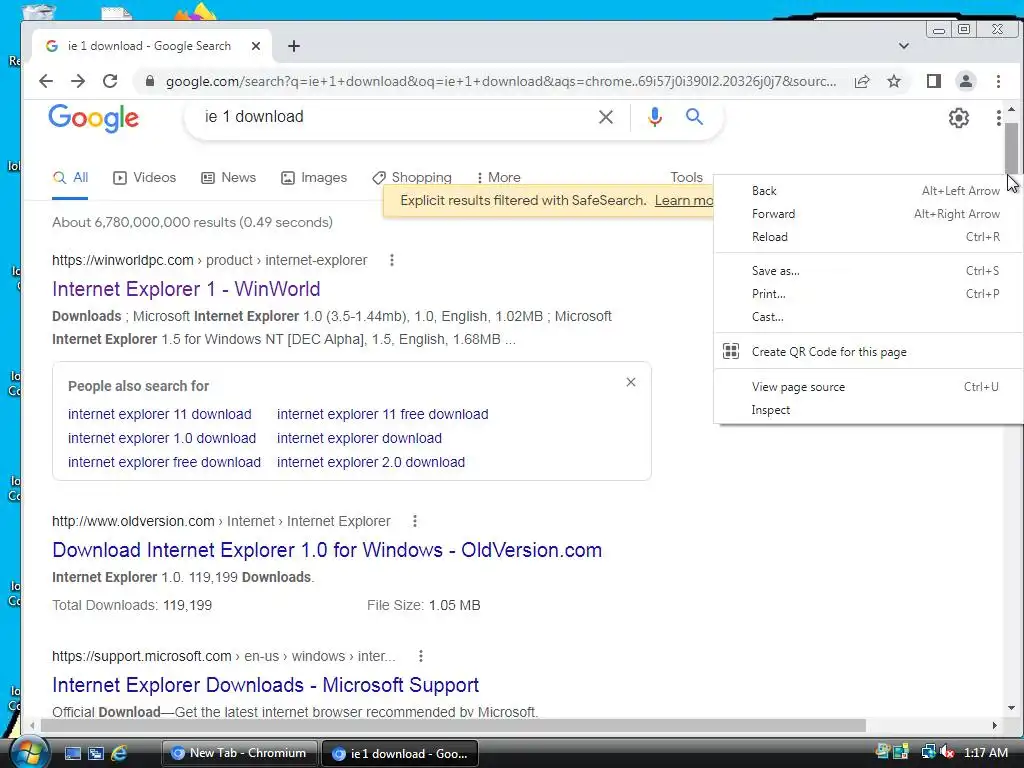Viewport: 1024px width, 768px height.
Task: Select Cast... in context menu
Action: (x=869, y=317)
